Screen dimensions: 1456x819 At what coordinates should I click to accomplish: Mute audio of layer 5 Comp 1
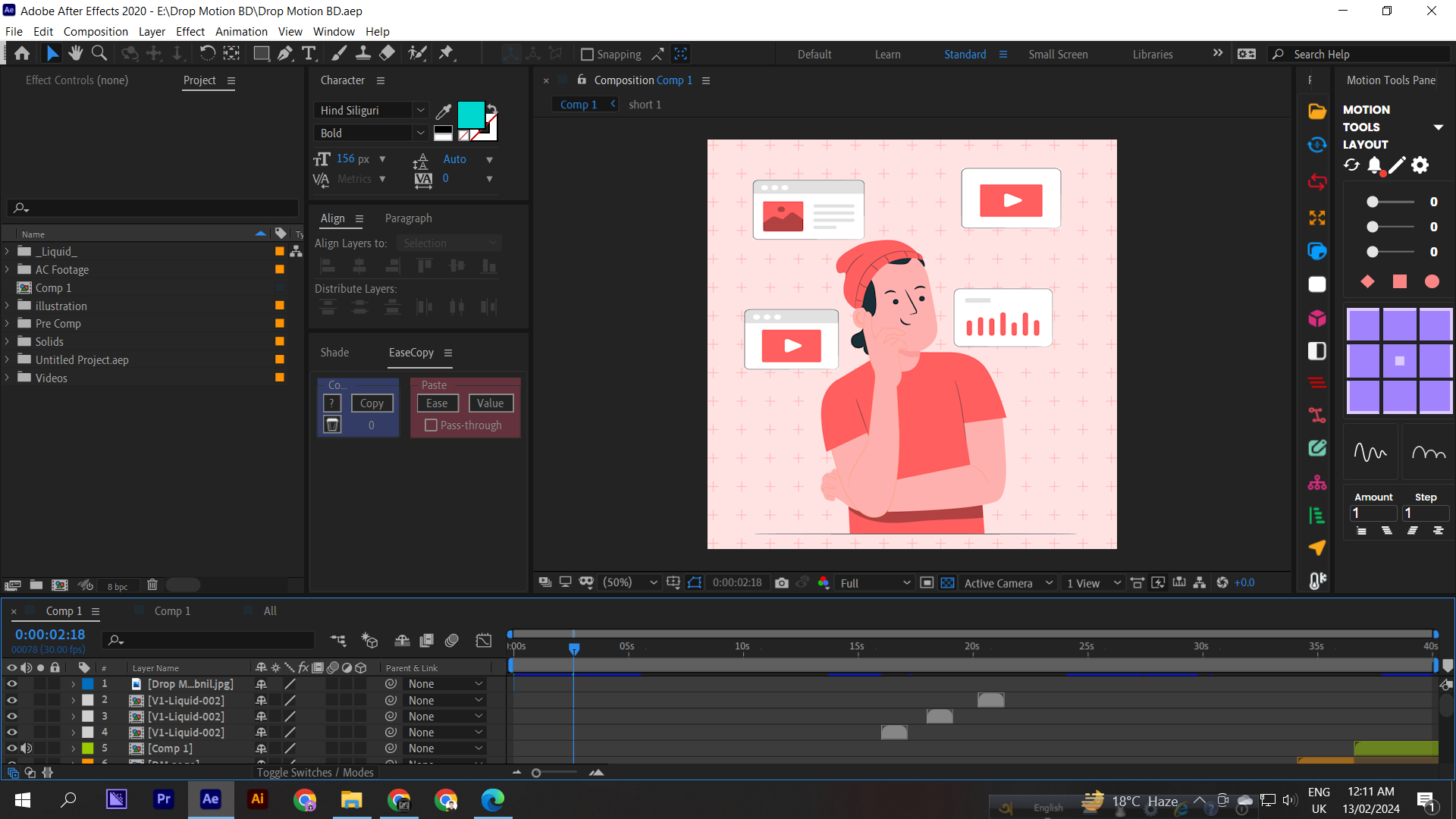coord(27,748)
